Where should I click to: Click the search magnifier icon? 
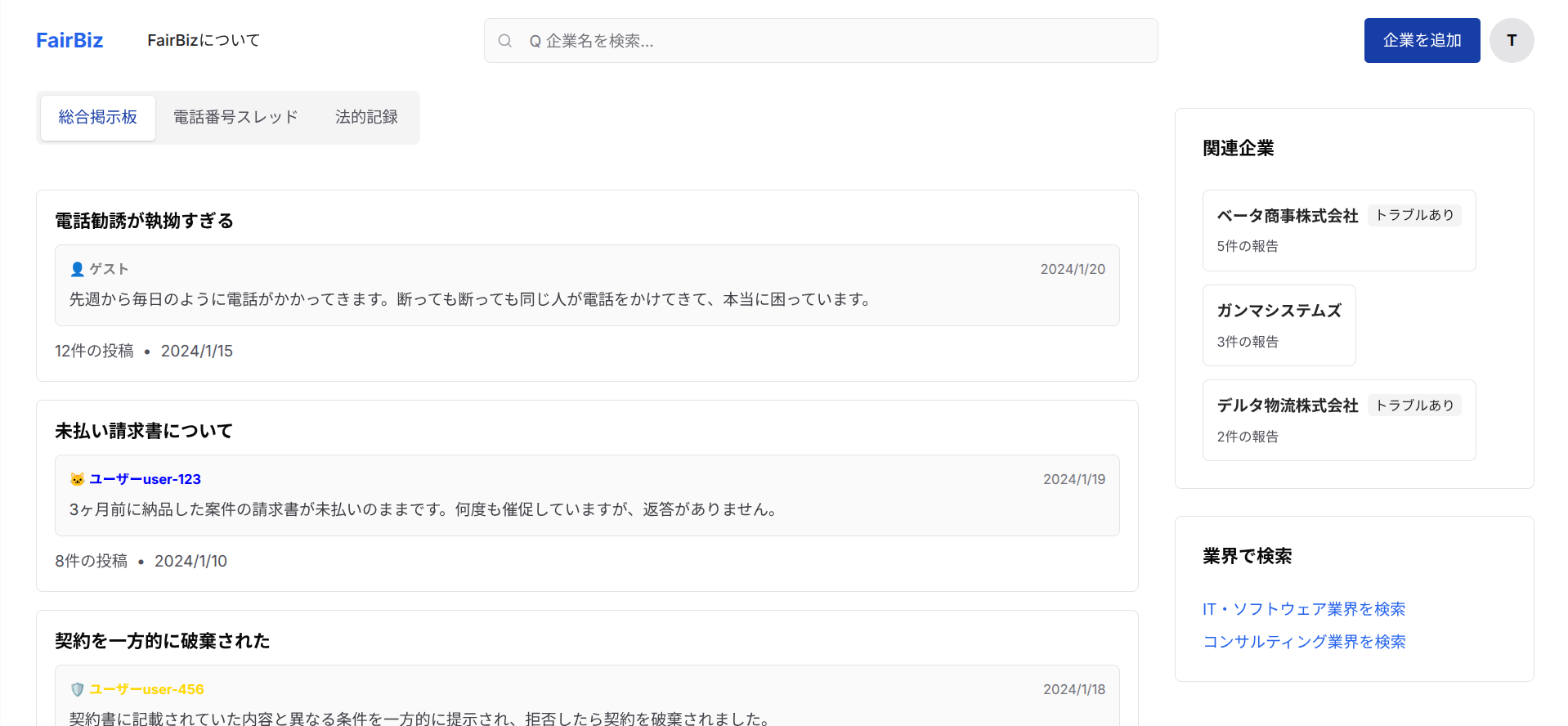505,41
